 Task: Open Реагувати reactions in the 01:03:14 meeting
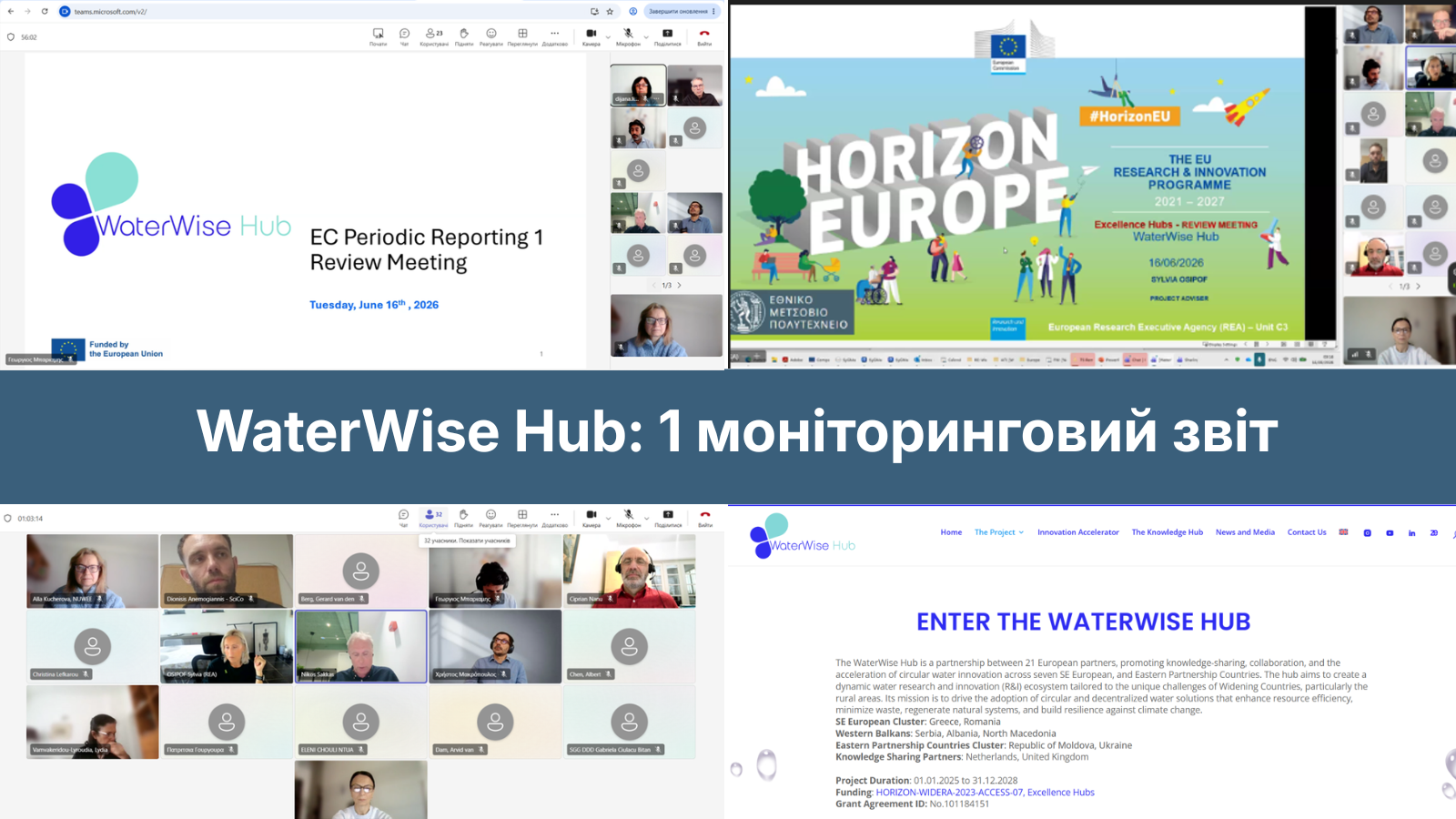tap(491, 518)
